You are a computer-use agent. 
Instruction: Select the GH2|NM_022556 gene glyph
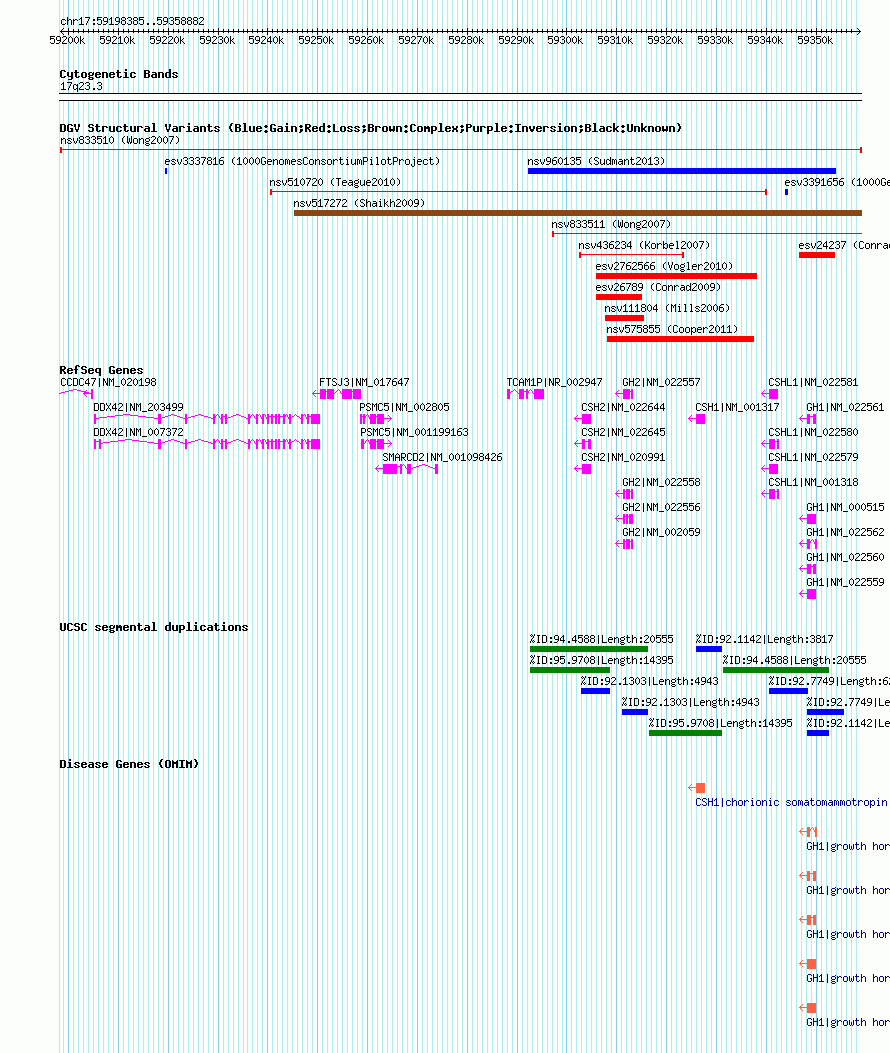tap(625, 519)
